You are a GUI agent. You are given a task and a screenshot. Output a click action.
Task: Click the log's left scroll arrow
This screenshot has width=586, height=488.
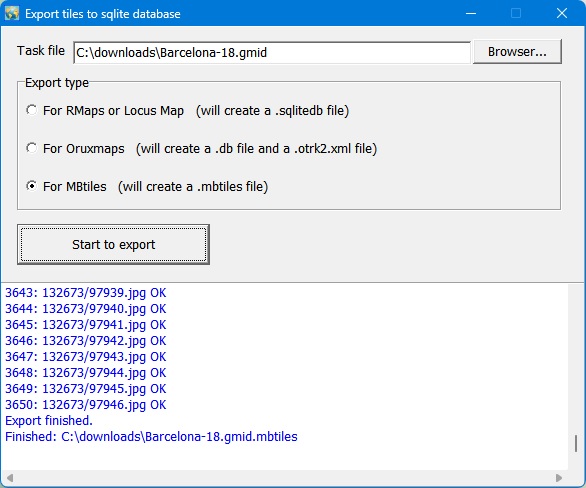coord(10,478)
